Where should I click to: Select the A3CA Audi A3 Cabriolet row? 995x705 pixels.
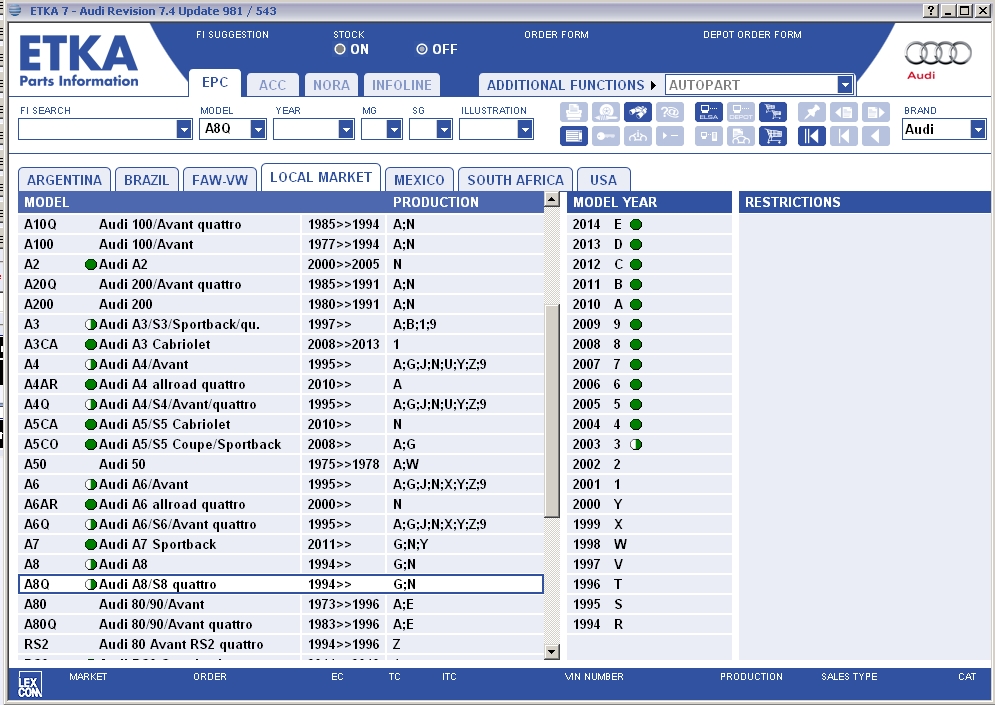(281, 344)
